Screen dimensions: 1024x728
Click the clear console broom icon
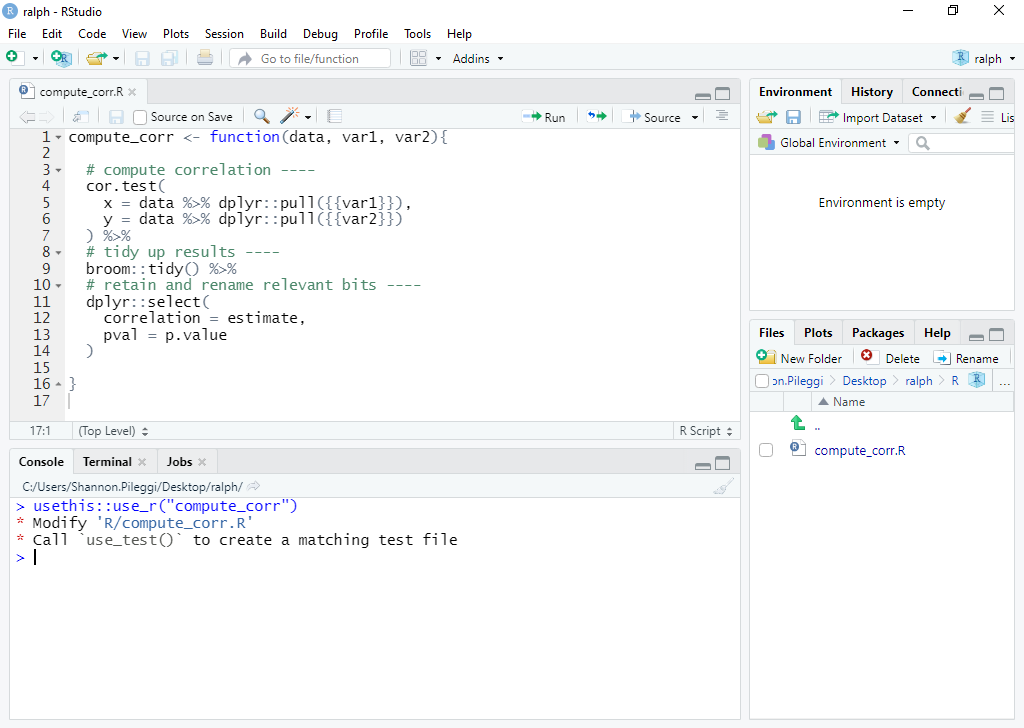(723, 486)
